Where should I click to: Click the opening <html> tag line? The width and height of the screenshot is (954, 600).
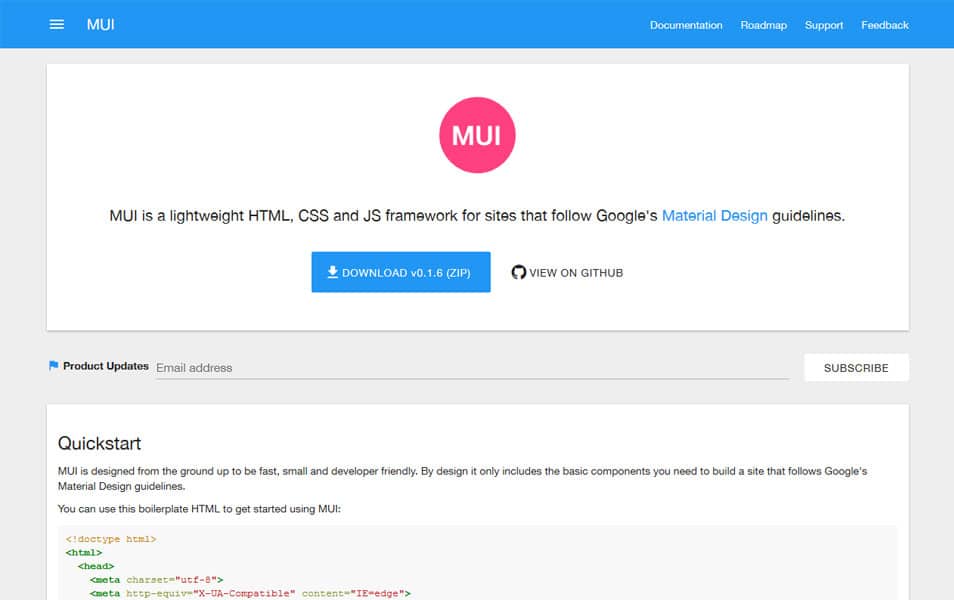pos(84,553)
